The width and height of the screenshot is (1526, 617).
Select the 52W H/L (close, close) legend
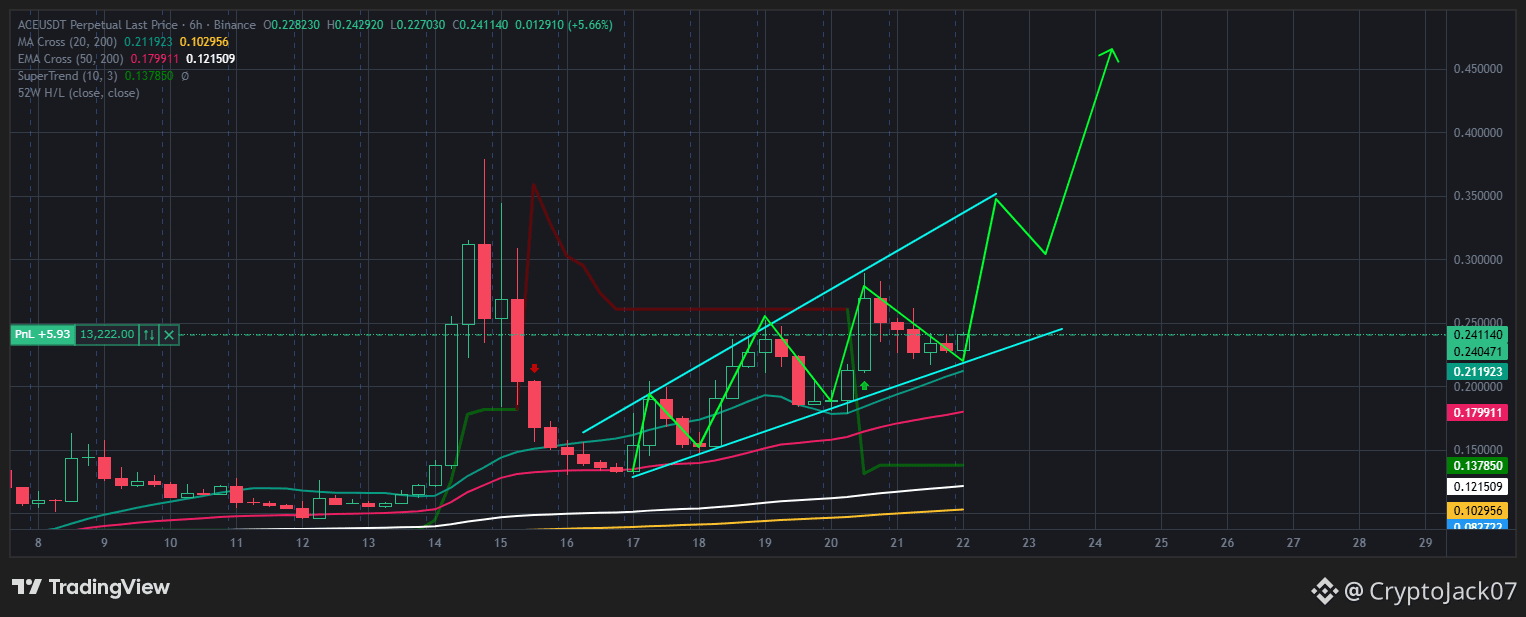[x=79, y=92]
